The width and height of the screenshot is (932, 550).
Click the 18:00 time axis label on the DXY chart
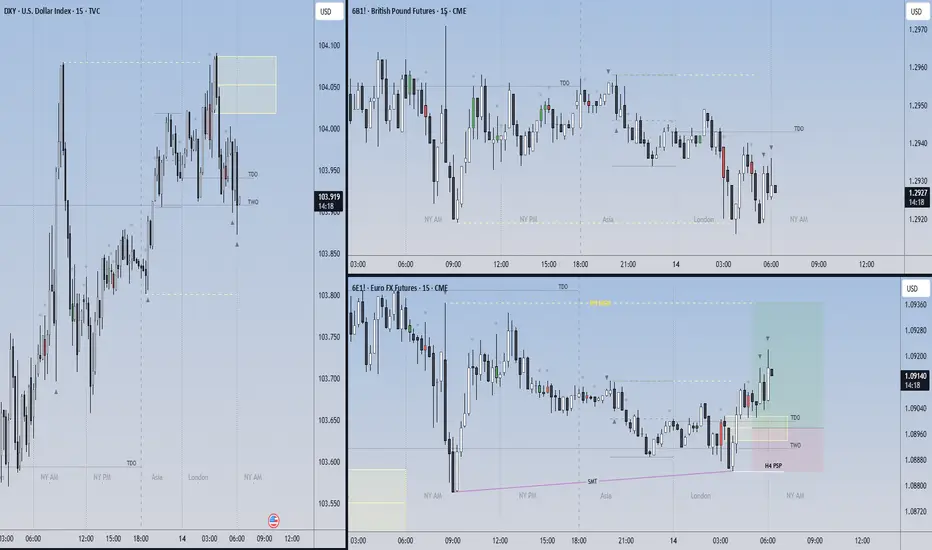(x=140, y=539)
